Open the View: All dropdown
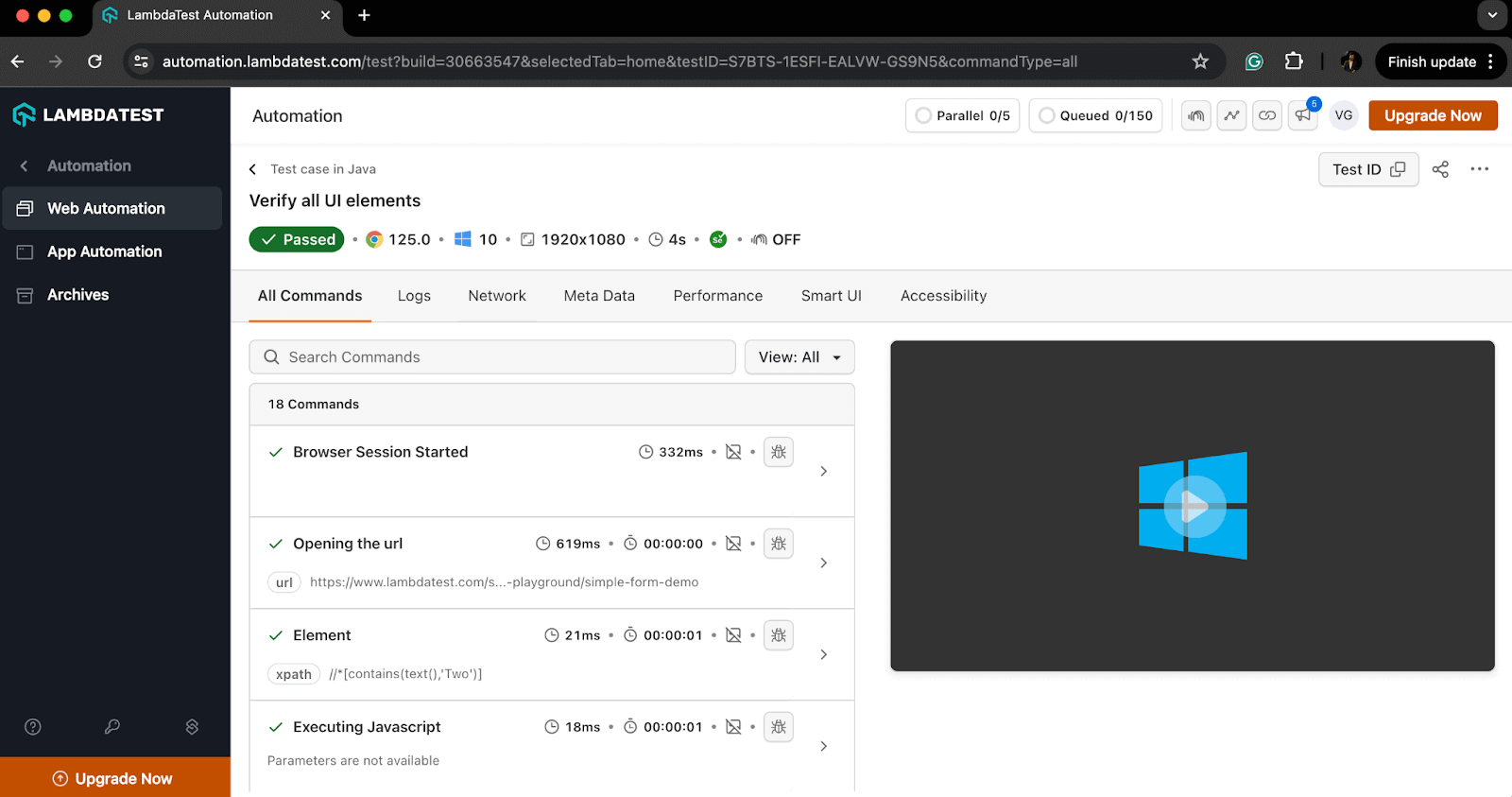 tap(799, 357)
